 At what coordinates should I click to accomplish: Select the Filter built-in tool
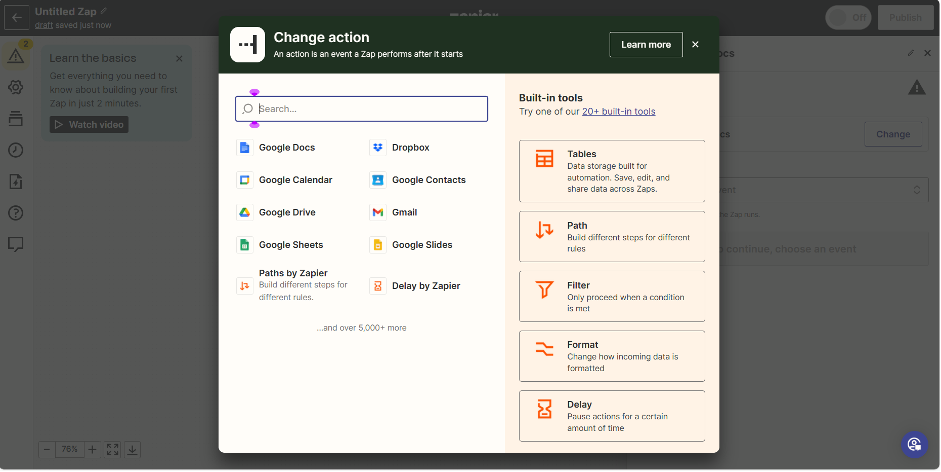612,297
